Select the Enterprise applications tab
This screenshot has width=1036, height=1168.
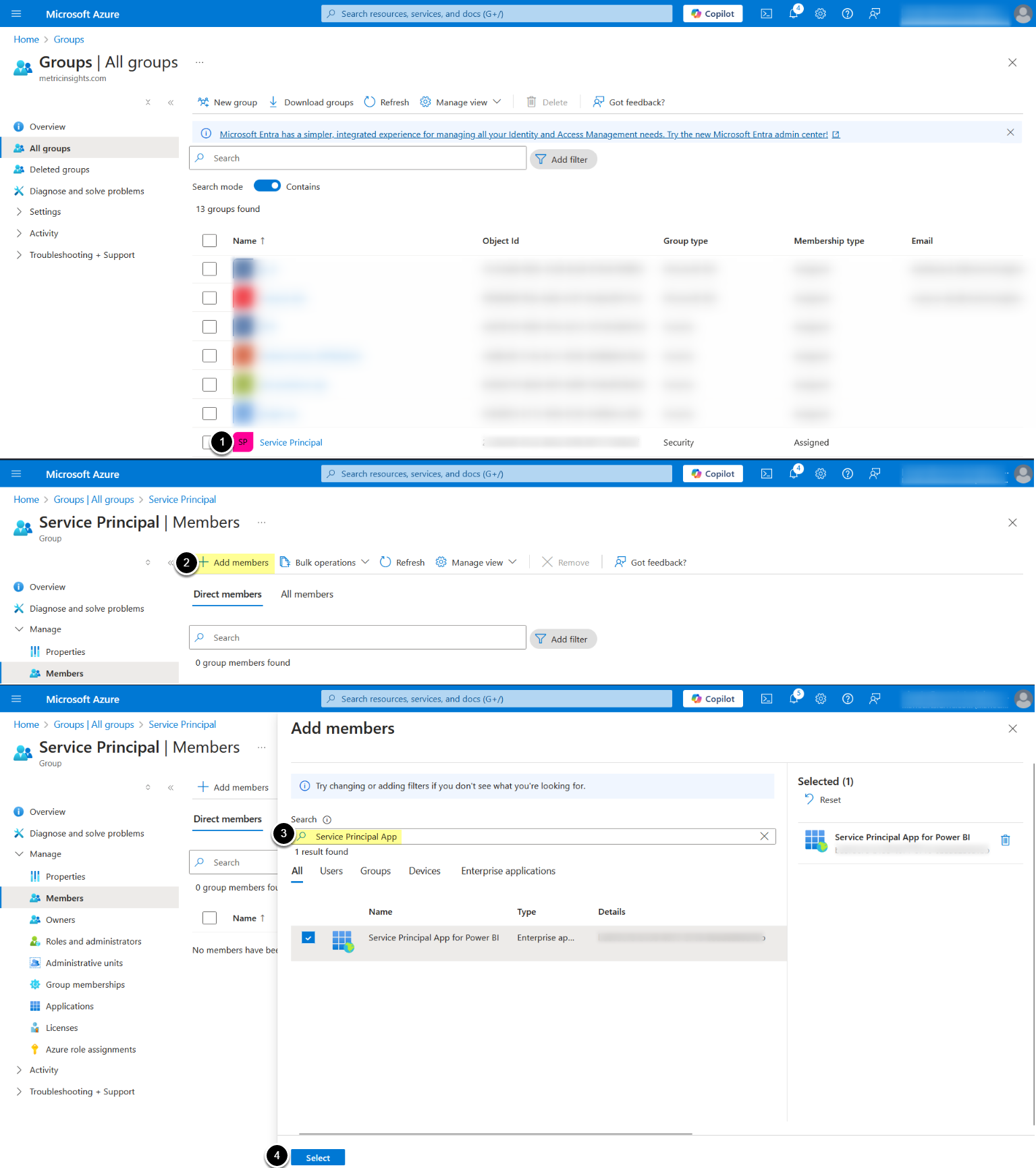tap(508, 871)
